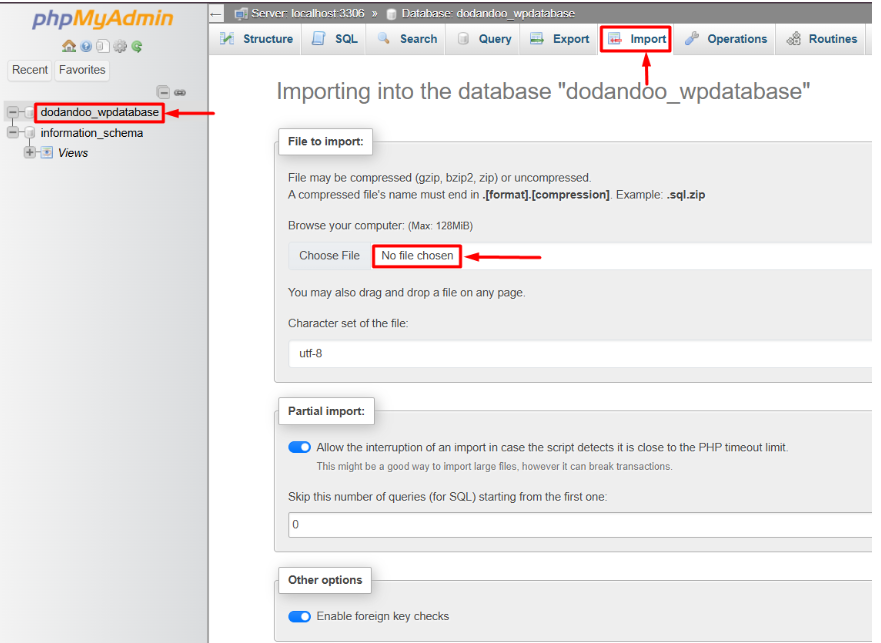
Task: Click the Views icon in tree
Action: click(47, 153)
